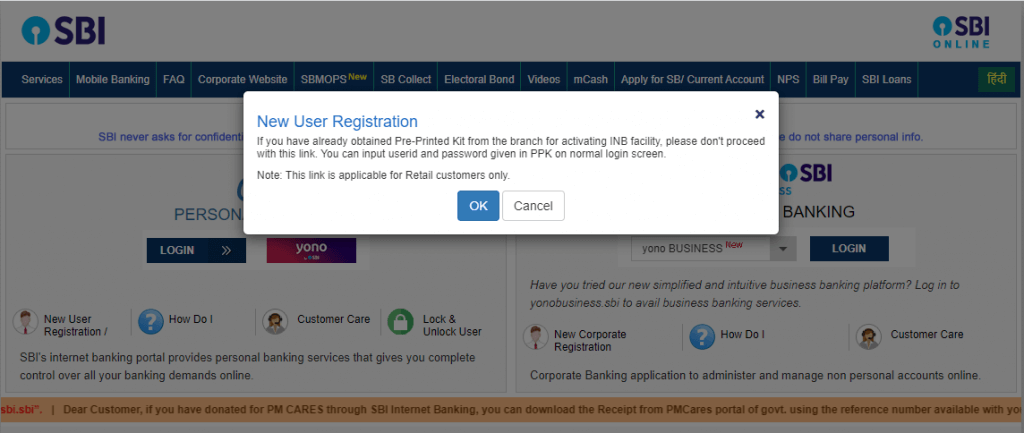Screen dimensions: 1024x433
Task: Click the corporate banking LOGIN button
Action: coord(849,248)
